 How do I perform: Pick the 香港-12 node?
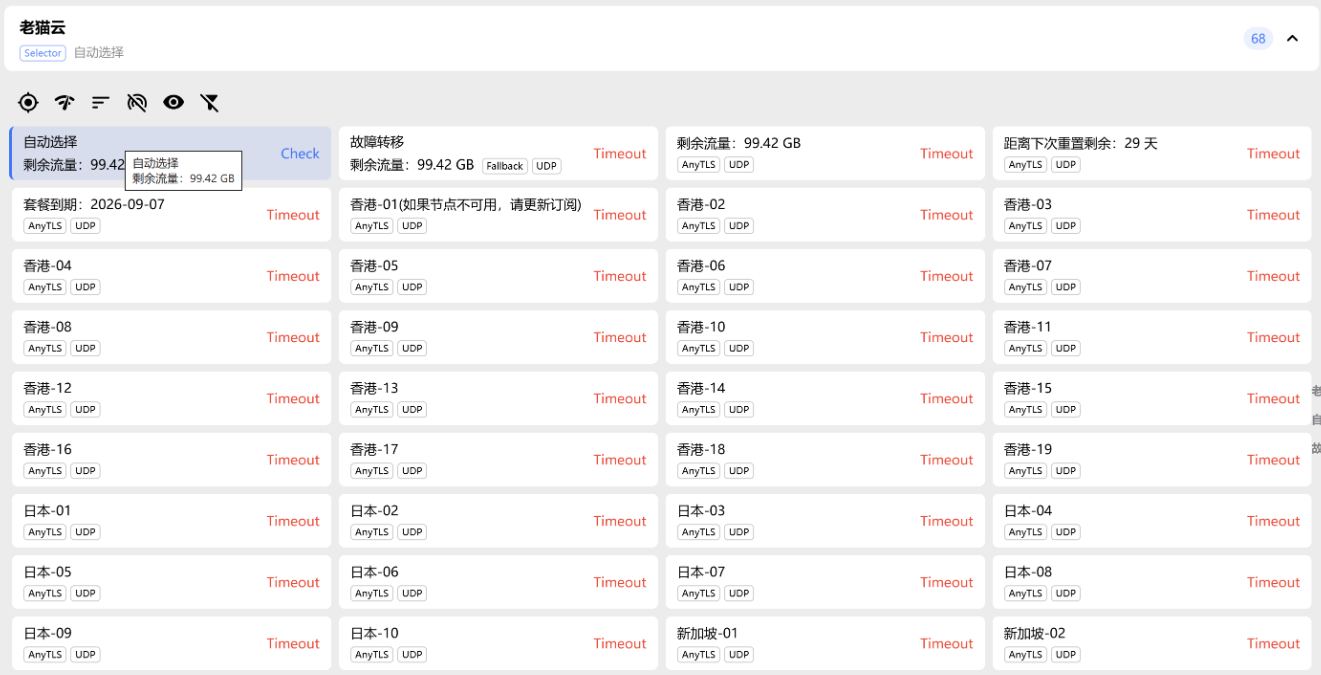coord(171,398)
